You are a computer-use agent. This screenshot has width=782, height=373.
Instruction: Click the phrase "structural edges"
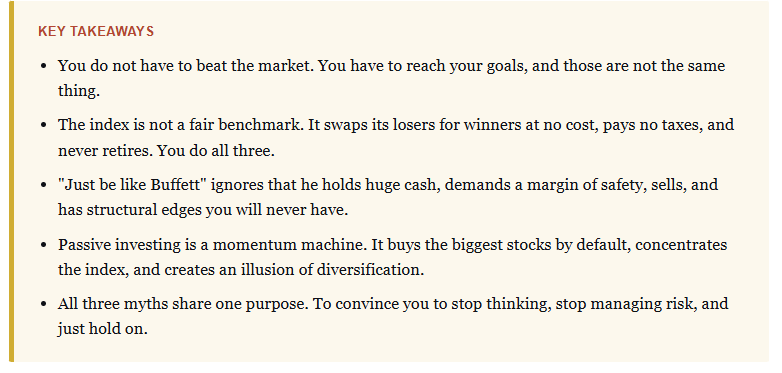point(144,210)
